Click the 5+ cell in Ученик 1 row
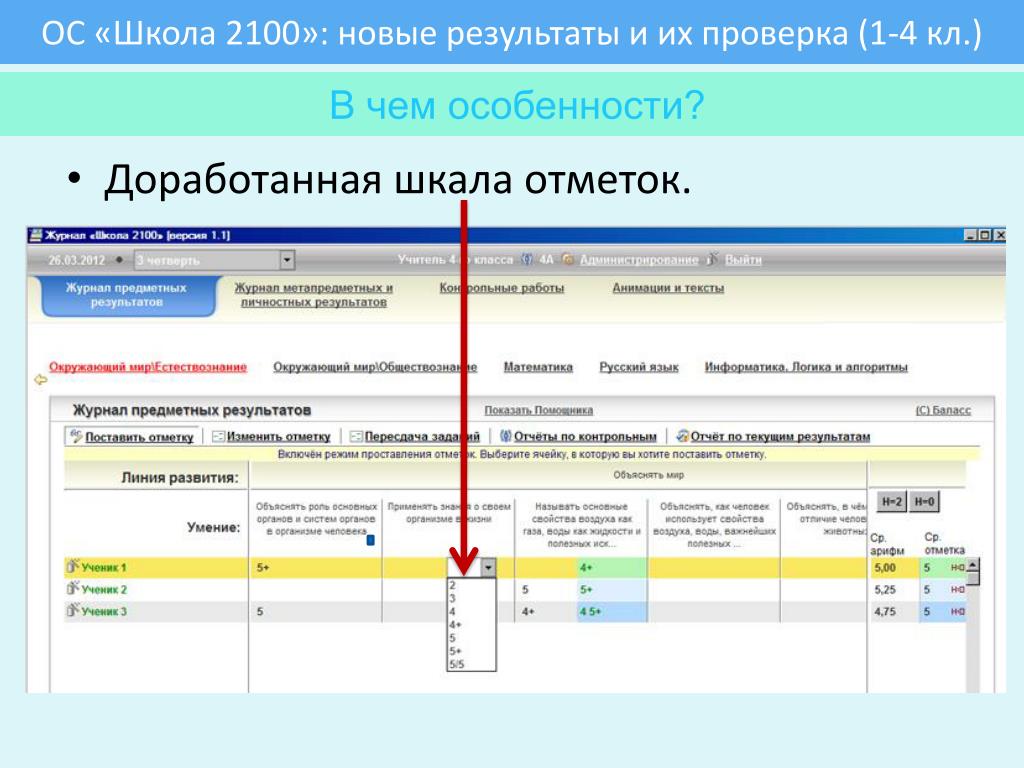The width and height of the screenshot is (1024, 768). 315,568
